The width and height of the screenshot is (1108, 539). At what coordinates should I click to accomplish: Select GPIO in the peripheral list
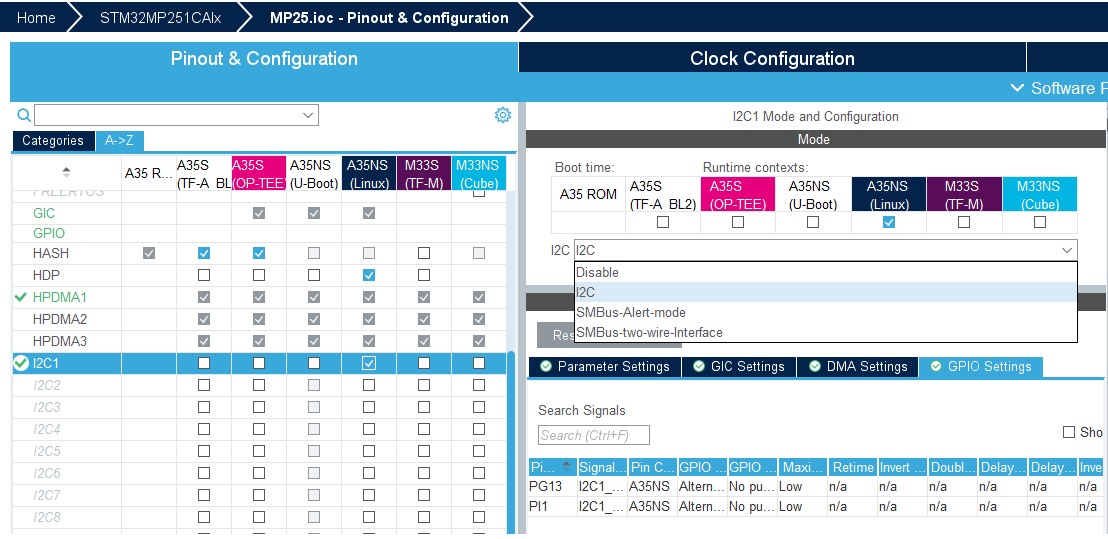pos(49,233)
